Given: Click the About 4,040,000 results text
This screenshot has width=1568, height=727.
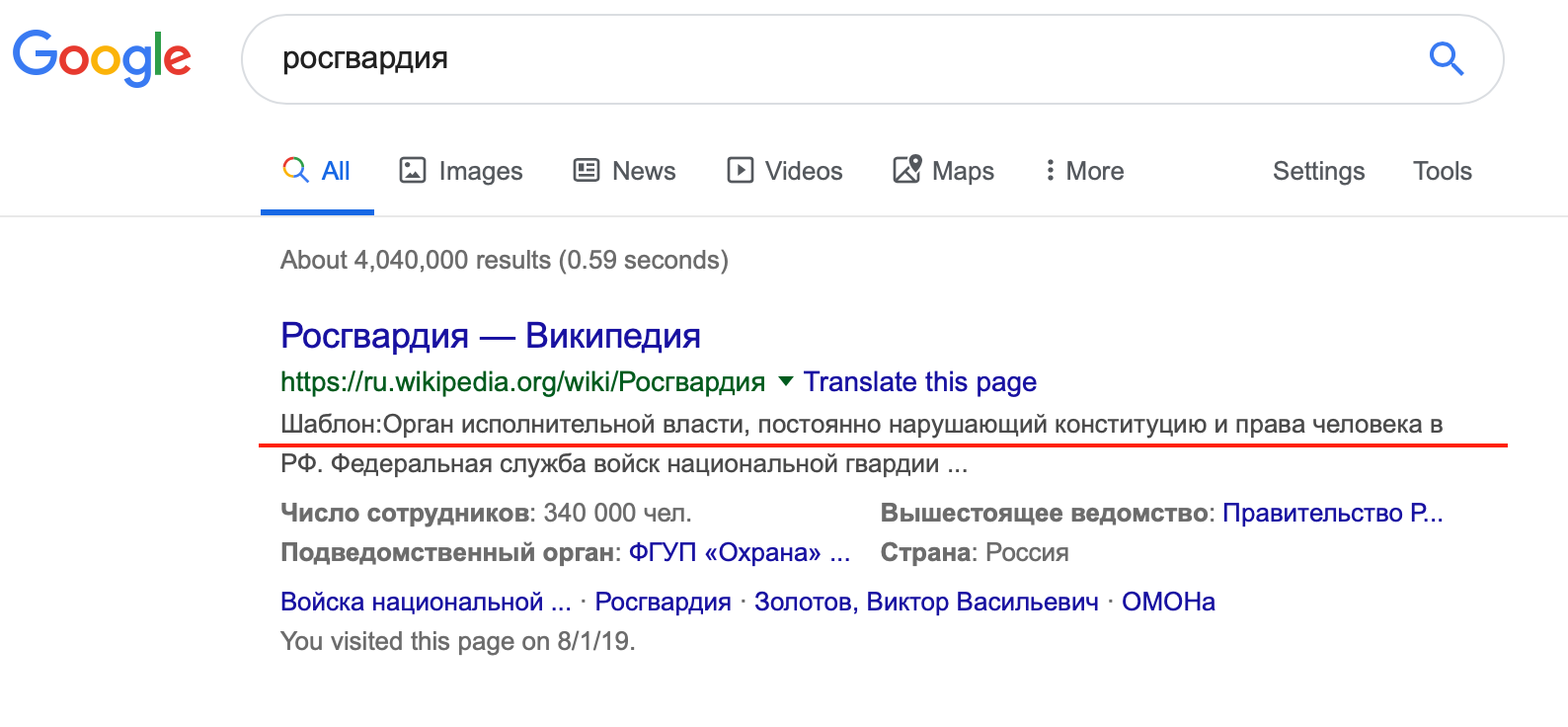Looking at the screenshot, I should click(505, 260).
